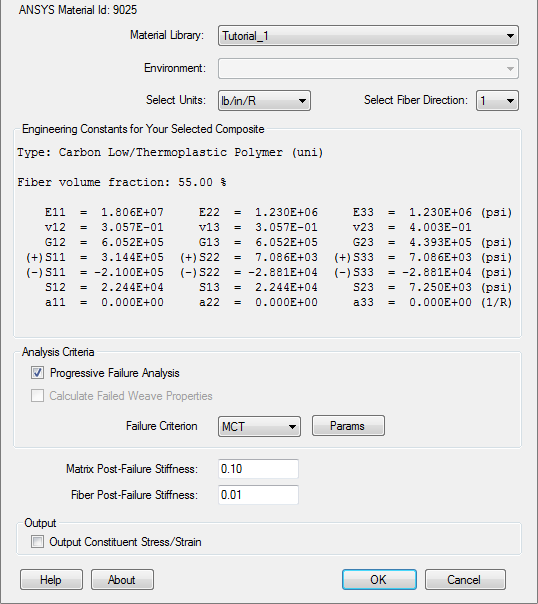Viewport: 538px width, 604px height.
Task: Open the Select Fiber Direction dropdown
Action: point(497,101)
